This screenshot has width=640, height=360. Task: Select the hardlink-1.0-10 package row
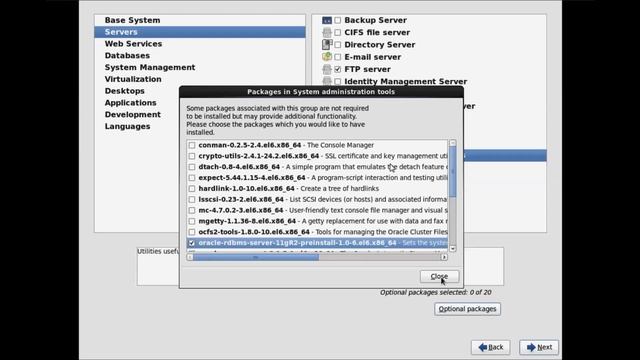tap(317, 189)
